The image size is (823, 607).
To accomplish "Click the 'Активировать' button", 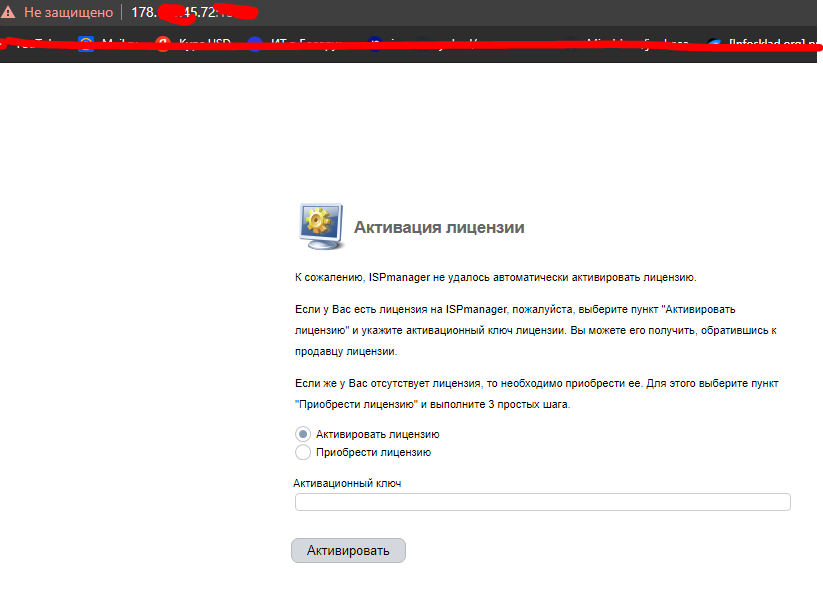I will (349, 550).
